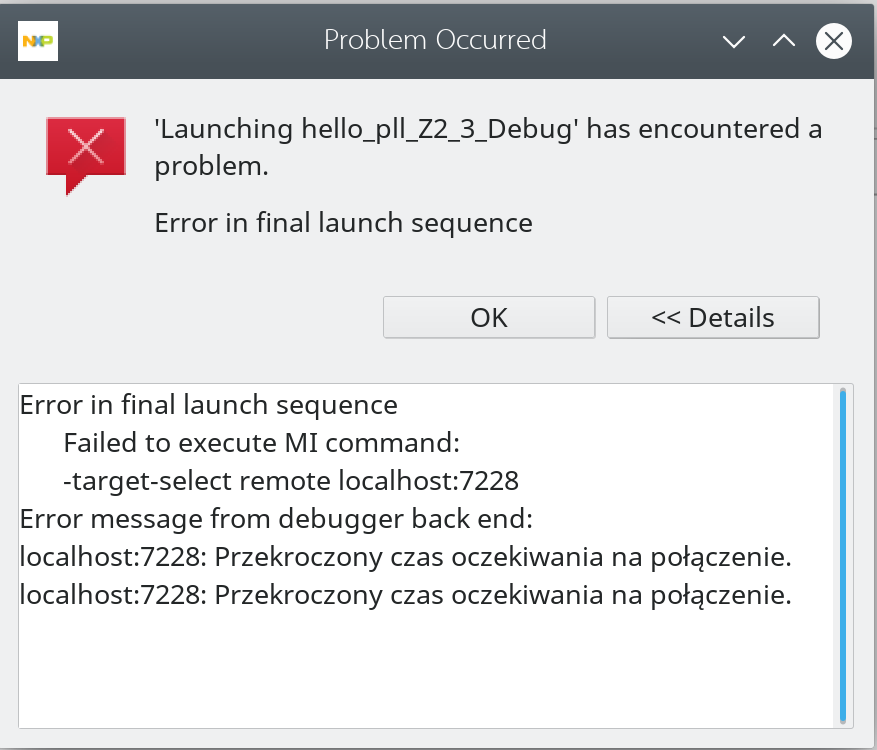Click the details pane vertical scrollbar
The image size is (877, 750).
843,553
